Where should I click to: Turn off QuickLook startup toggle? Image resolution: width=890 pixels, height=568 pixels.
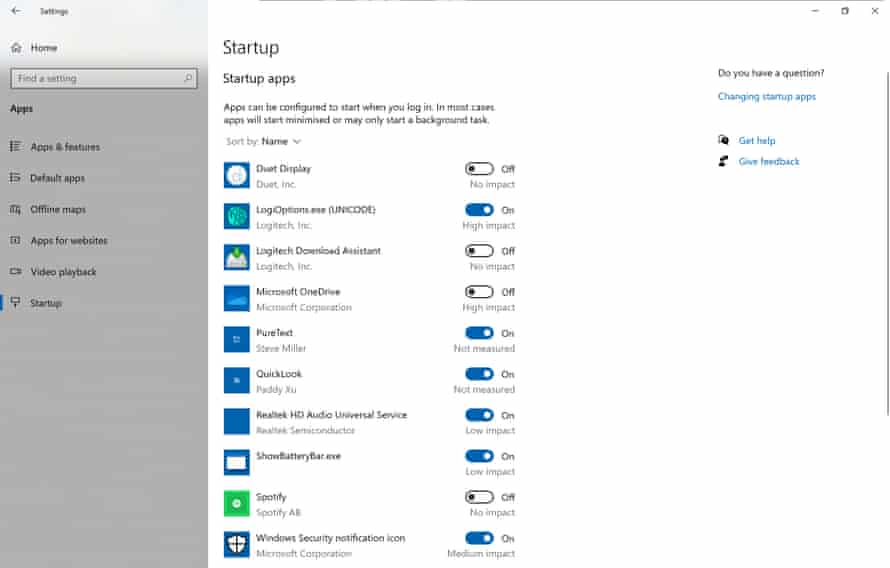(x=479, y=374)
